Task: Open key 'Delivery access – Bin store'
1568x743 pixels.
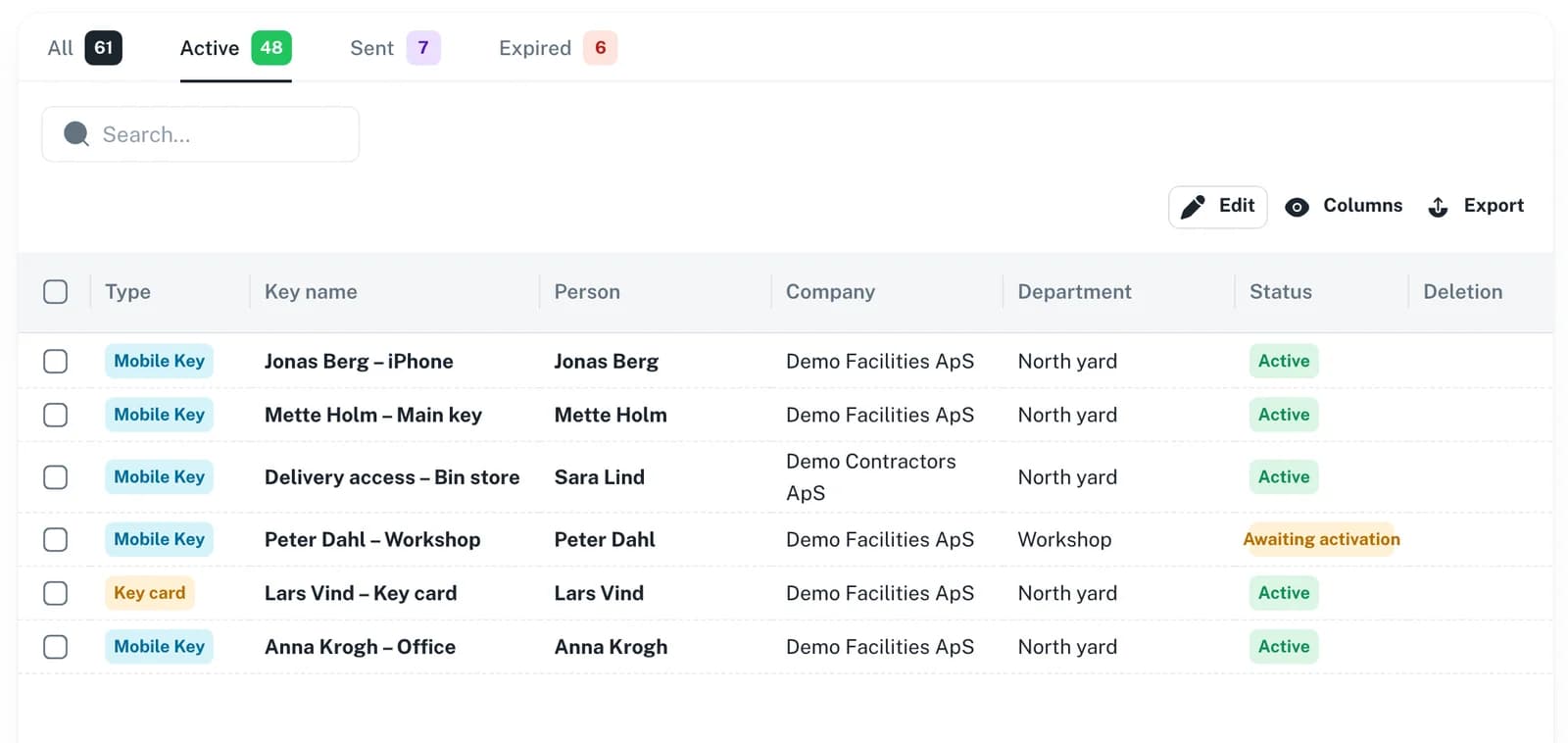Action: pos(392,477)
